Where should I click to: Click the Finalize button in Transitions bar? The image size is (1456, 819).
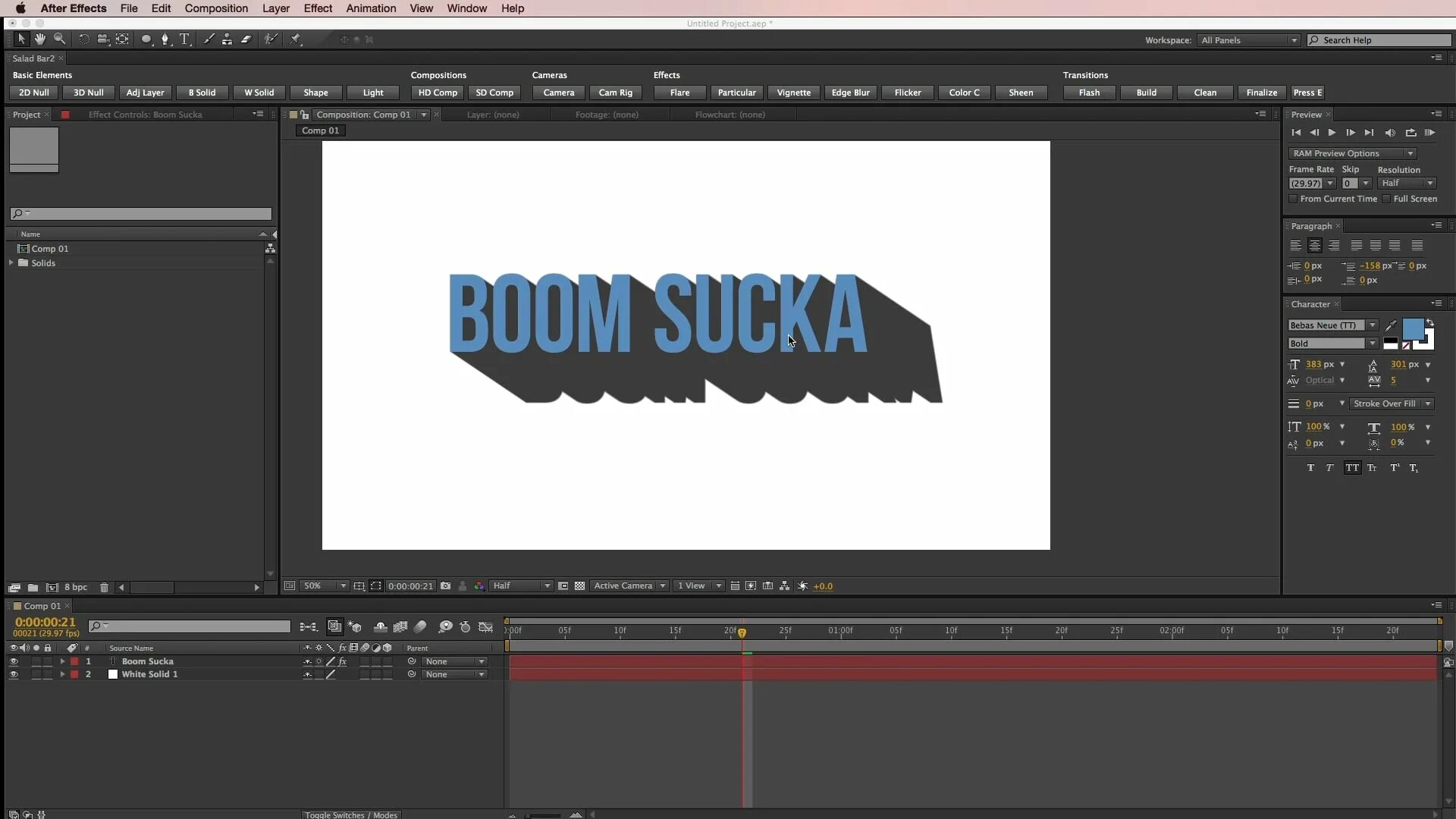click(1262, 91)
